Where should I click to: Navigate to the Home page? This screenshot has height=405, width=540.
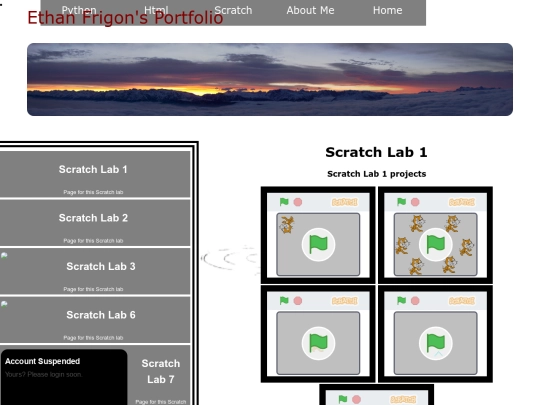[x=387, y=10]
